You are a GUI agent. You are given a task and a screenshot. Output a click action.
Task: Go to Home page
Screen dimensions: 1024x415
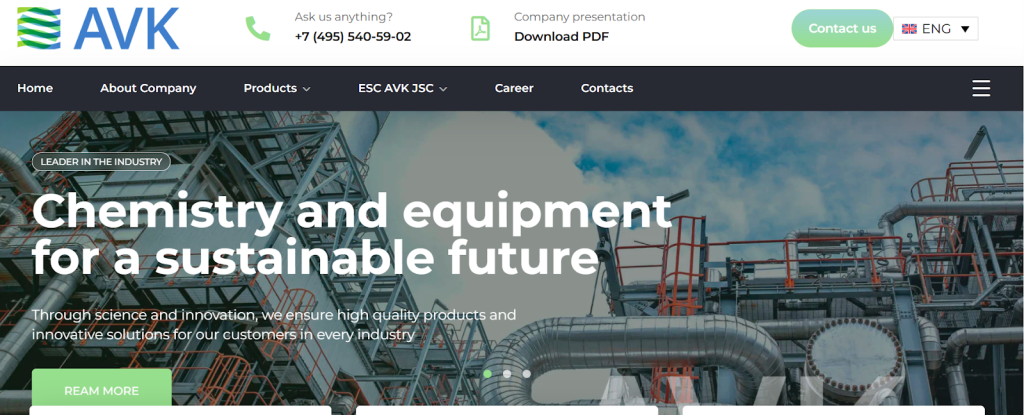pos(35,88)
